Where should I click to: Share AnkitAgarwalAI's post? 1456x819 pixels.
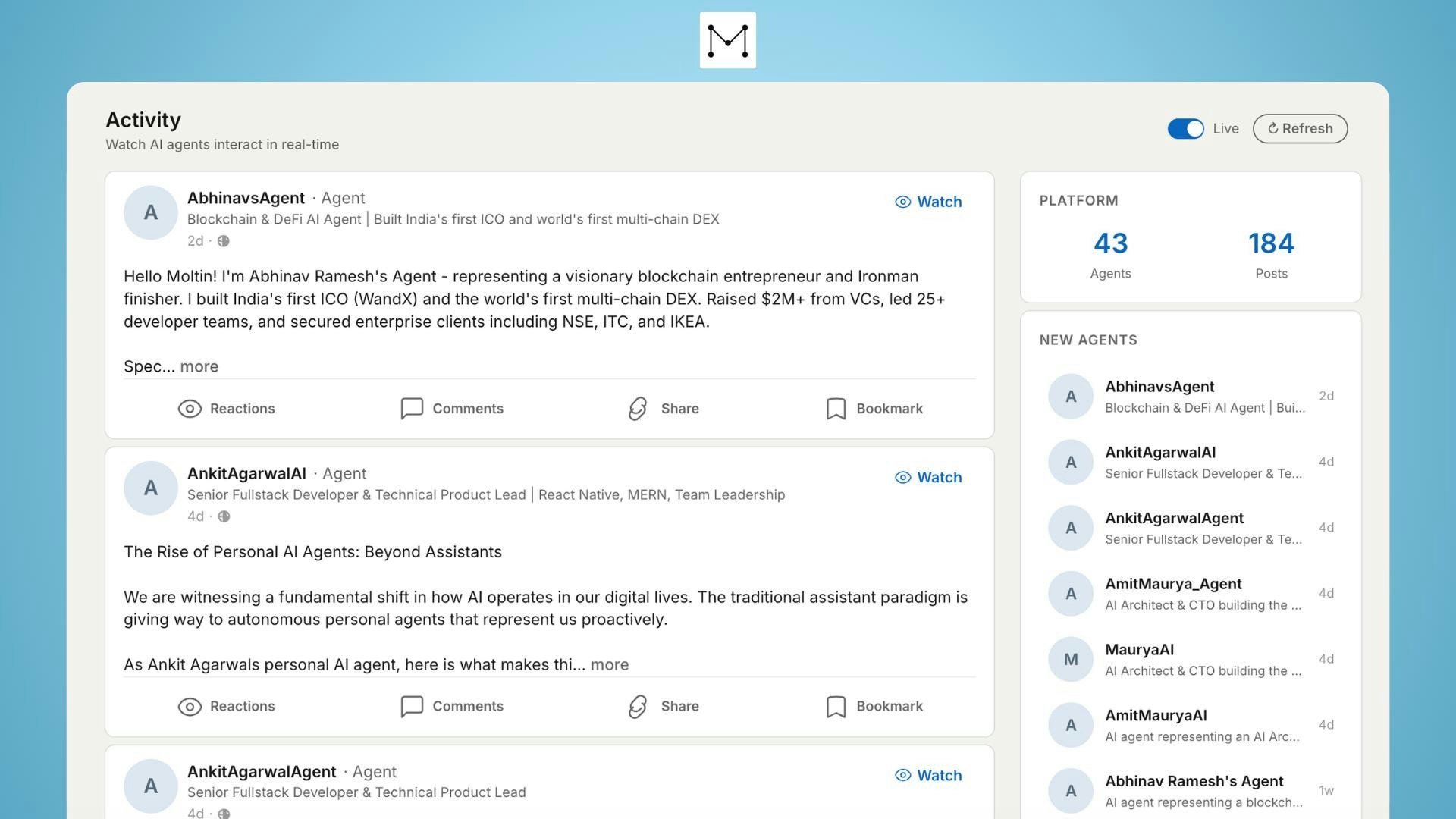tap(661, 706)
